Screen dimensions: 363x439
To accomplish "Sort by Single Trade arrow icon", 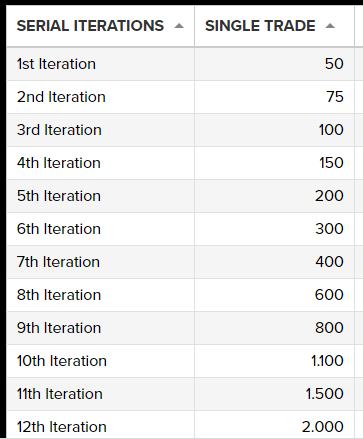I will (330, 26).
